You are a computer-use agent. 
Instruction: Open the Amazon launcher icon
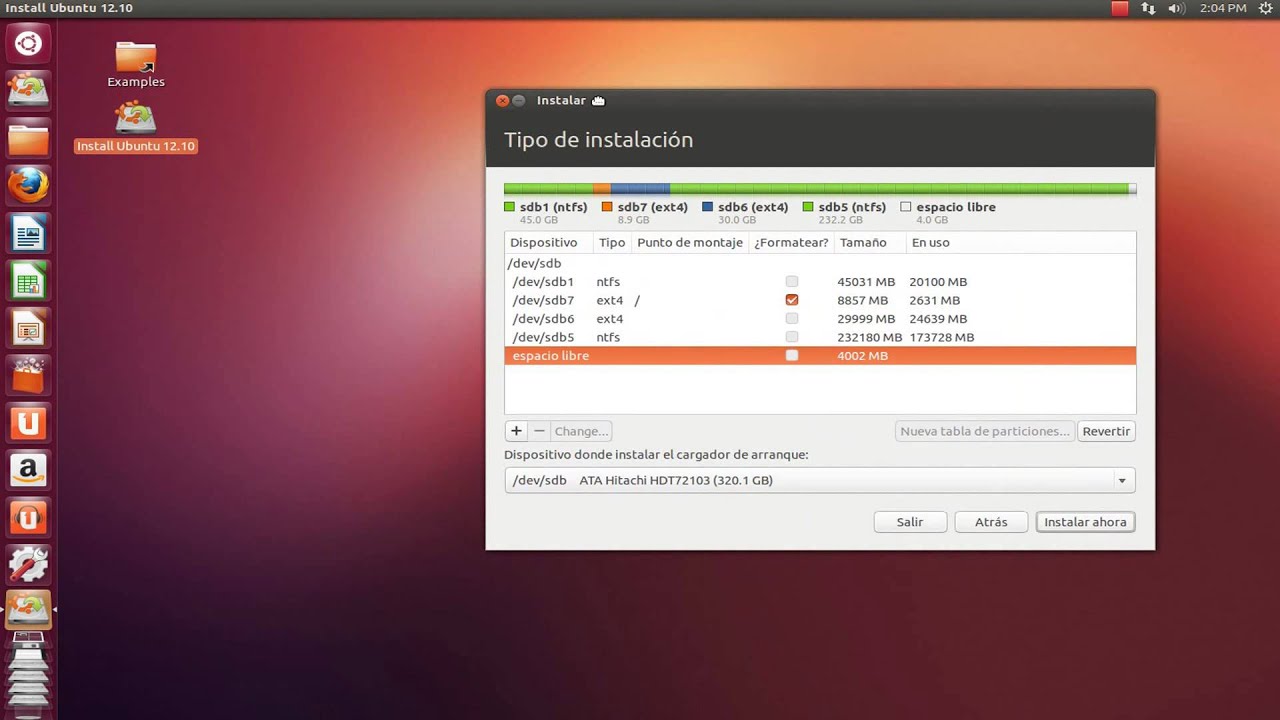tap(28, 470)
